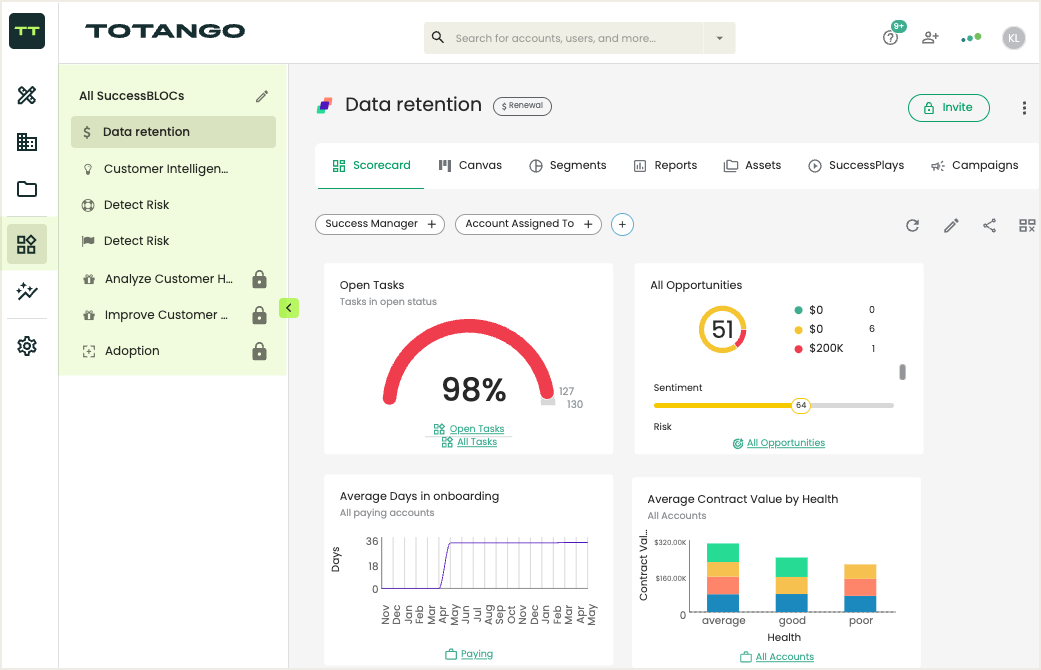
Task: Switch to the SuccessPlays tab
Action: [856, 166]
